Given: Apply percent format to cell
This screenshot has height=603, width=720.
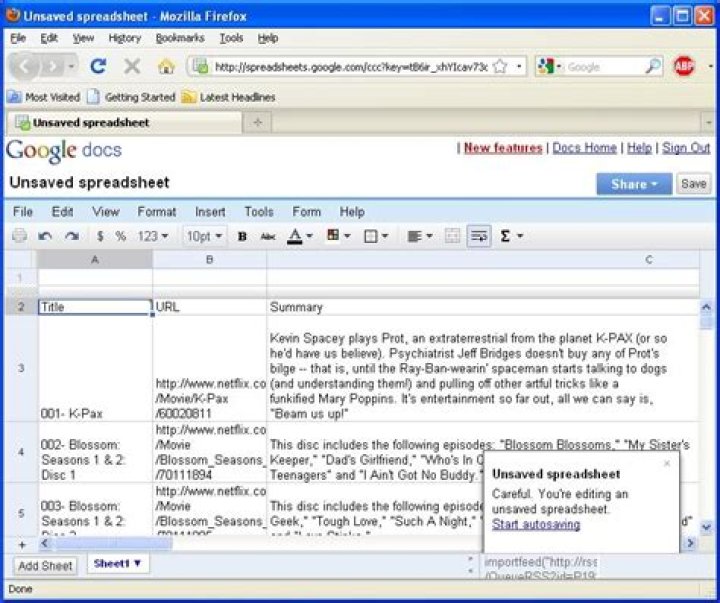Looking at the screenshot, I should pyautogui.click(x=120, y=236).
